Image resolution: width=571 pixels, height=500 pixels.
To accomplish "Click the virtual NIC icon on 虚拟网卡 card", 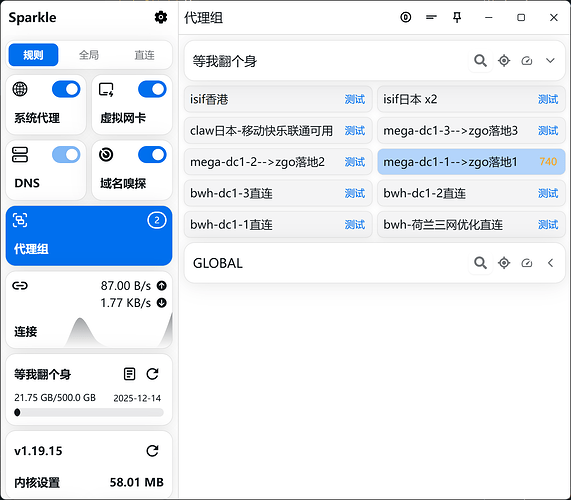I will (x=106, y=89).
